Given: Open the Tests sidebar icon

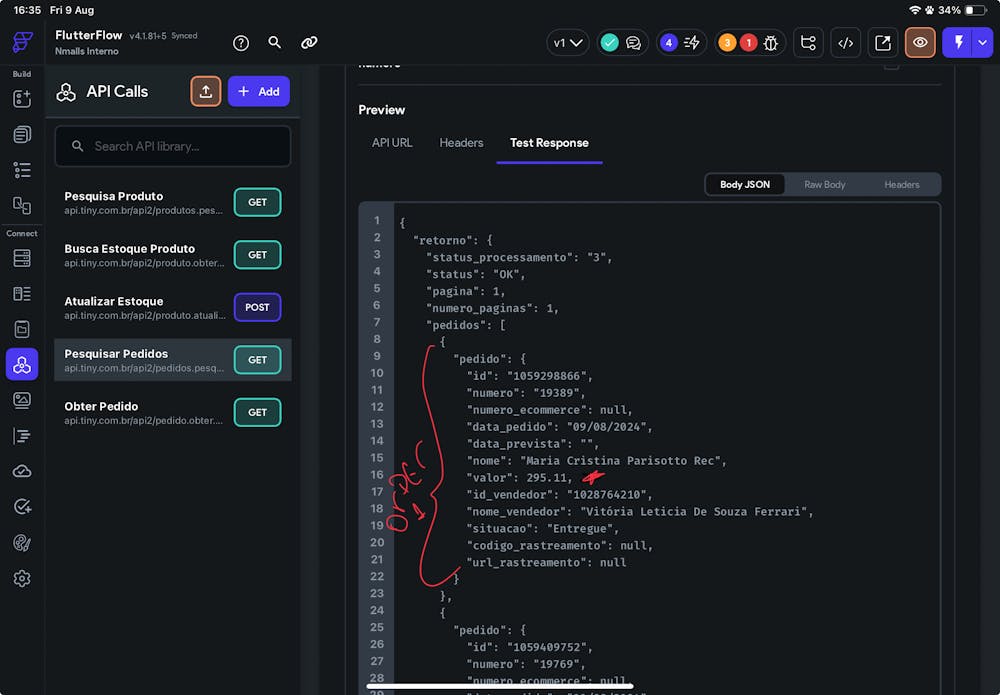Looking at the screenshot, I should coord(22,507).
